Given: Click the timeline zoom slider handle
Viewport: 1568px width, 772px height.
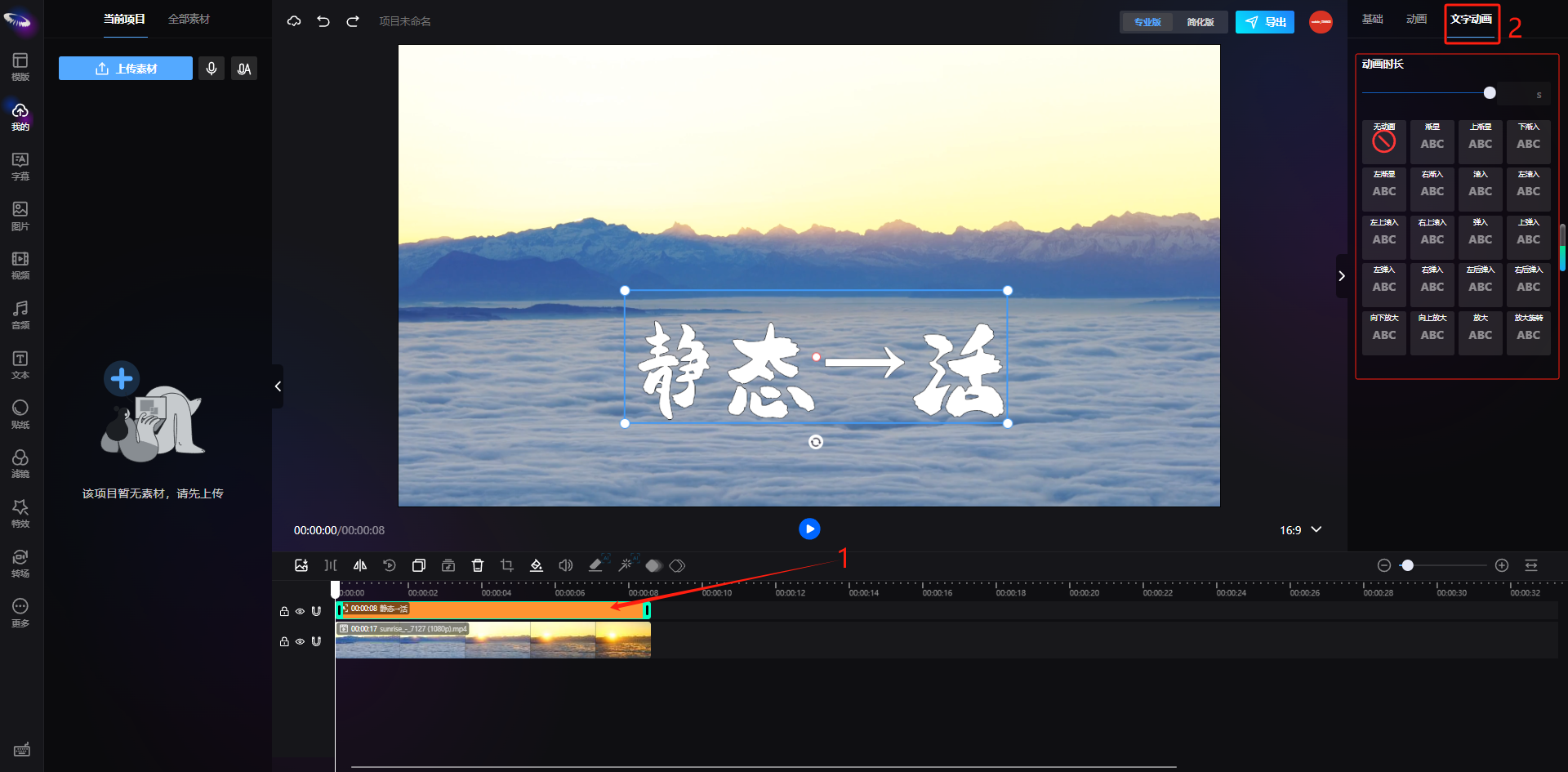Looking at the screenshot, I should pos(1407,565).
